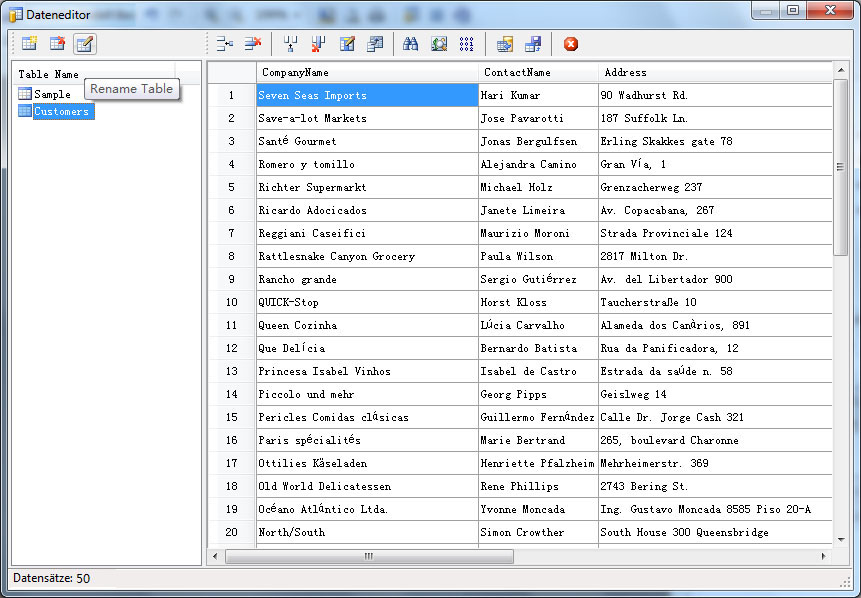This screenshot has width=861, height=598.
Task: Click the Save-a-lot Markets cell
Action: pos(367,119)
